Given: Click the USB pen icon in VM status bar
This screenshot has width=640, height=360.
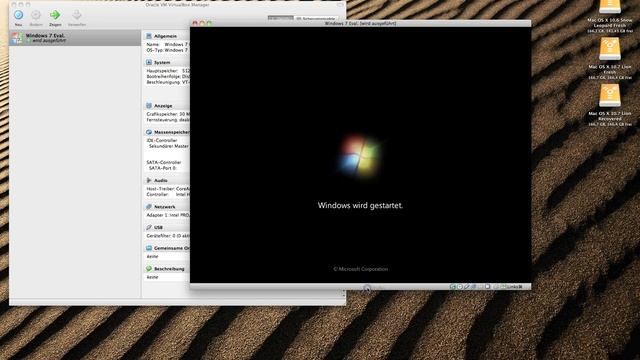Looking at the screenshot, I should (467, 287).
